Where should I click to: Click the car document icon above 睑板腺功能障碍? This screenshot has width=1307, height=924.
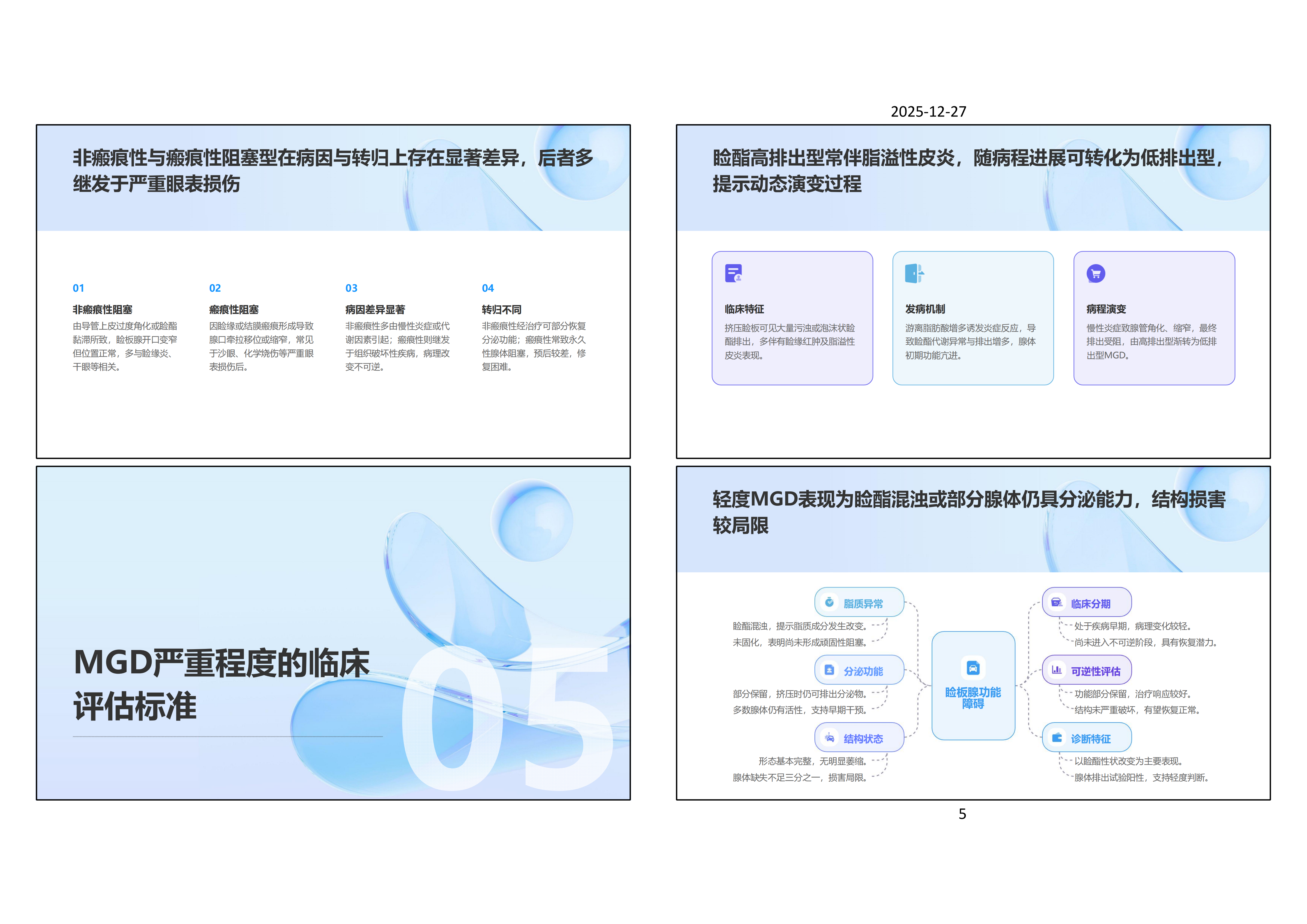(x=973, y=668)
